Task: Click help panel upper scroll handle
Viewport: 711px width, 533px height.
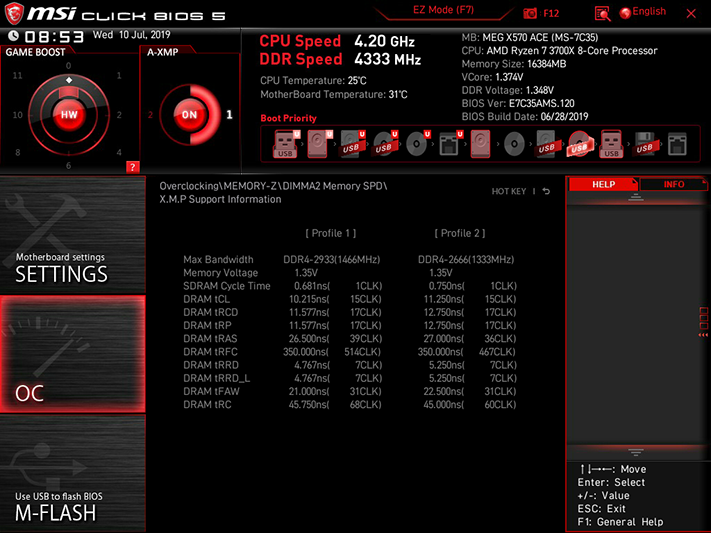Action: click(x=636, y=197)
